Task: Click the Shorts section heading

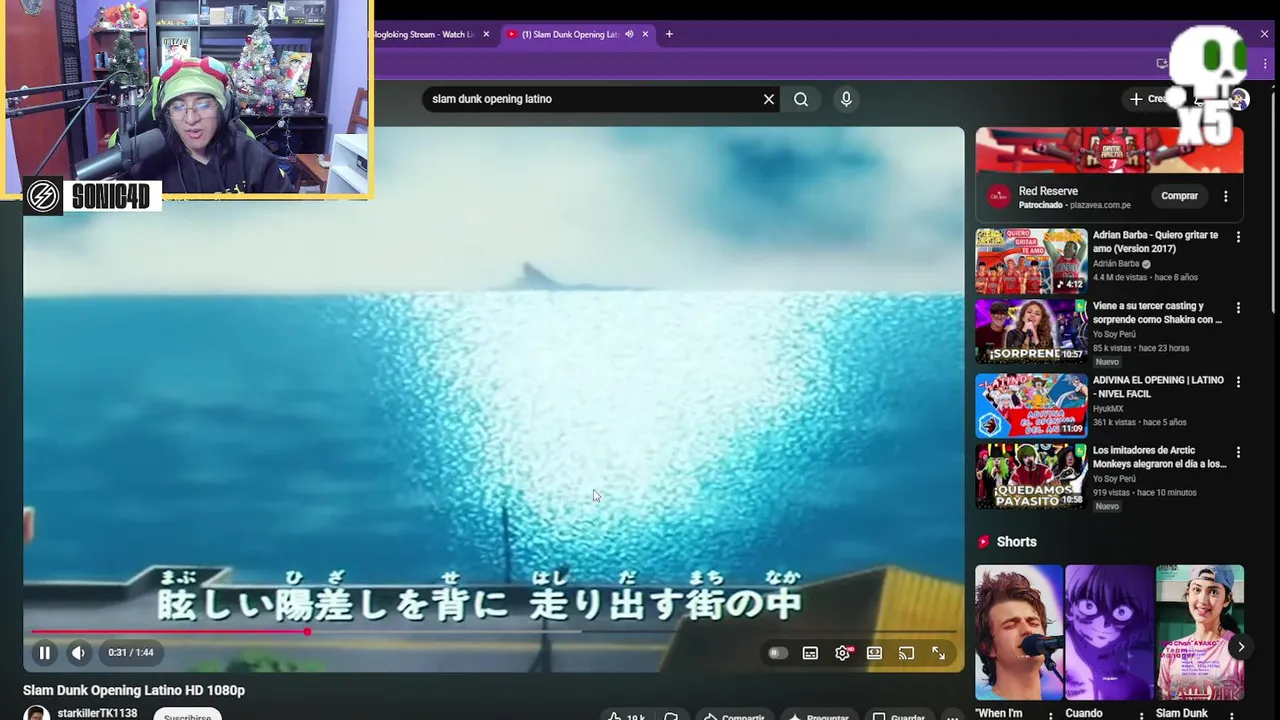Action: [x=1016, y=542]
